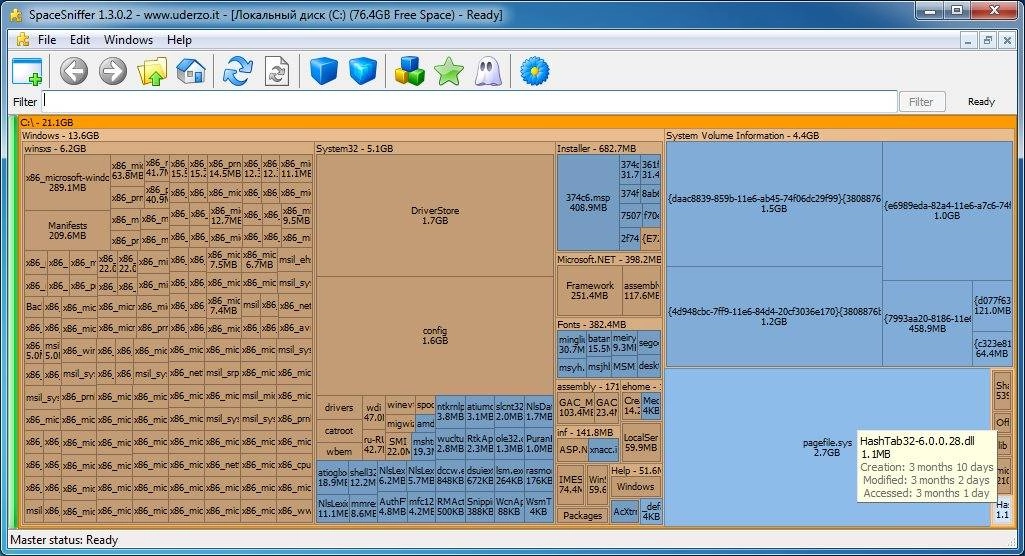The height and width of the screenshot is (556, 1025).
Task: Go forward with the right arrow icon
Action: pos(112,71)
